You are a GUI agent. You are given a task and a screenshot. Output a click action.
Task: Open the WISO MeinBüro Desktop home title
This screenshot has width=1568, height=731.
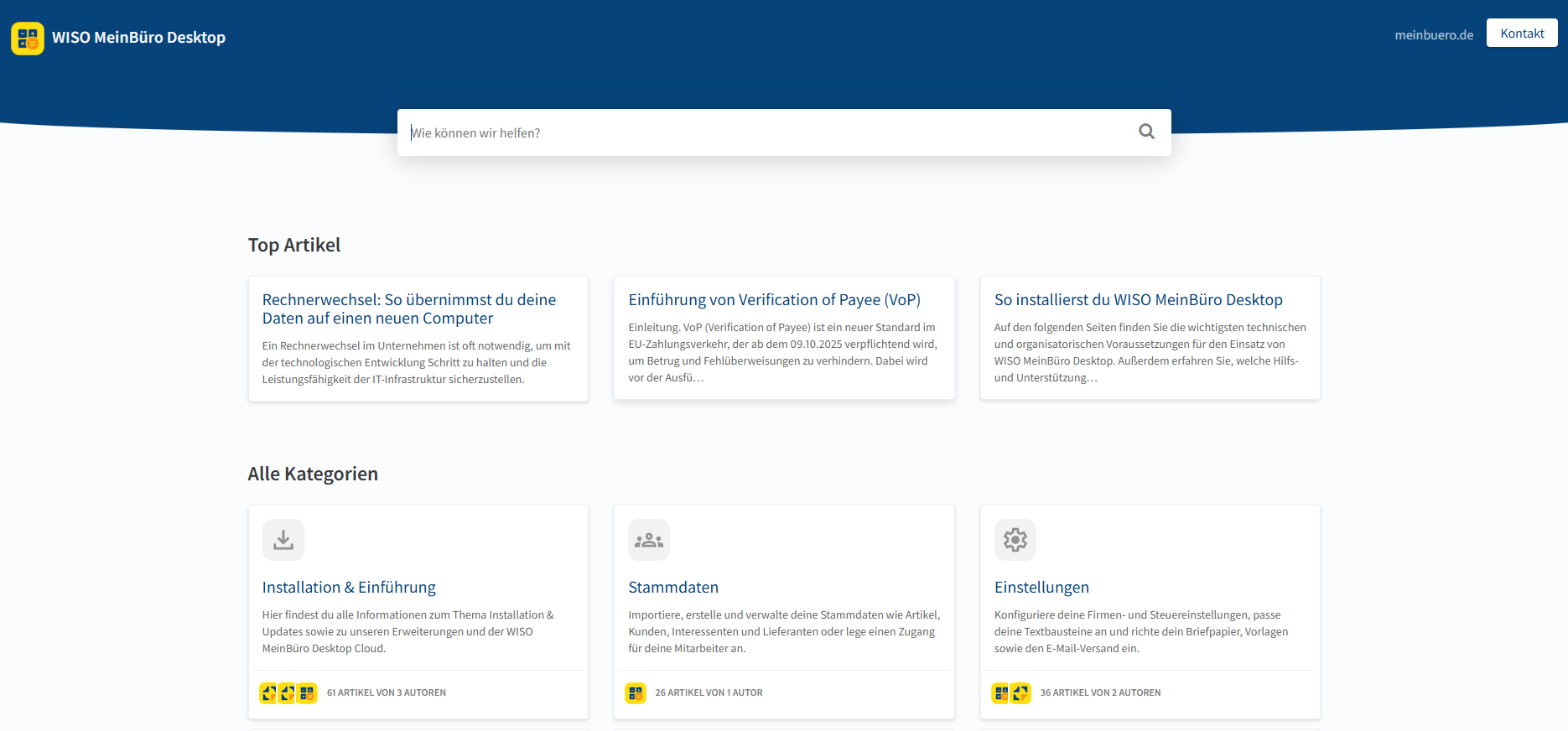(x=138, y=38)
